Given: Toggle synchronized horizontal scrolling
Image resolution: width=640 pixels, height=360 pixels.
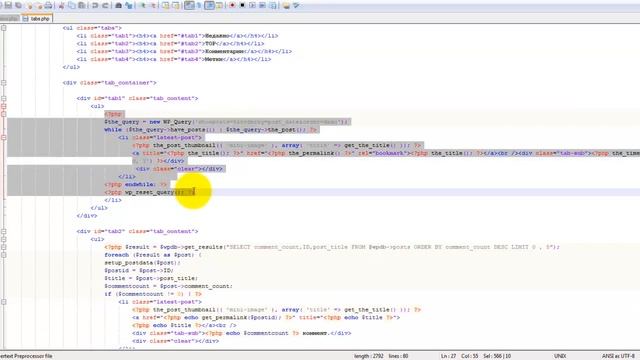Looking at the screenshot, I should [x=176, y=5].
